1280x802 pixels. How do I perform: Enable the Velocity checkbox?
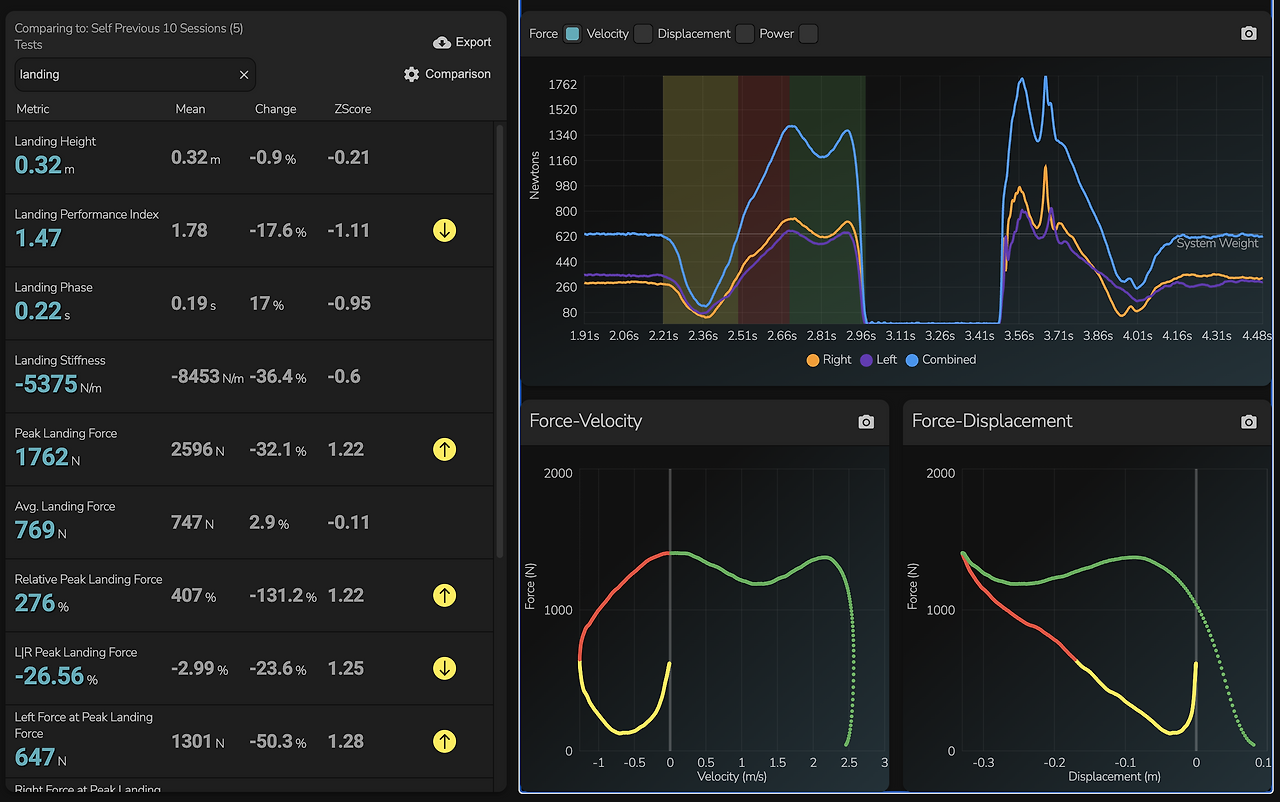coord(643,34)
